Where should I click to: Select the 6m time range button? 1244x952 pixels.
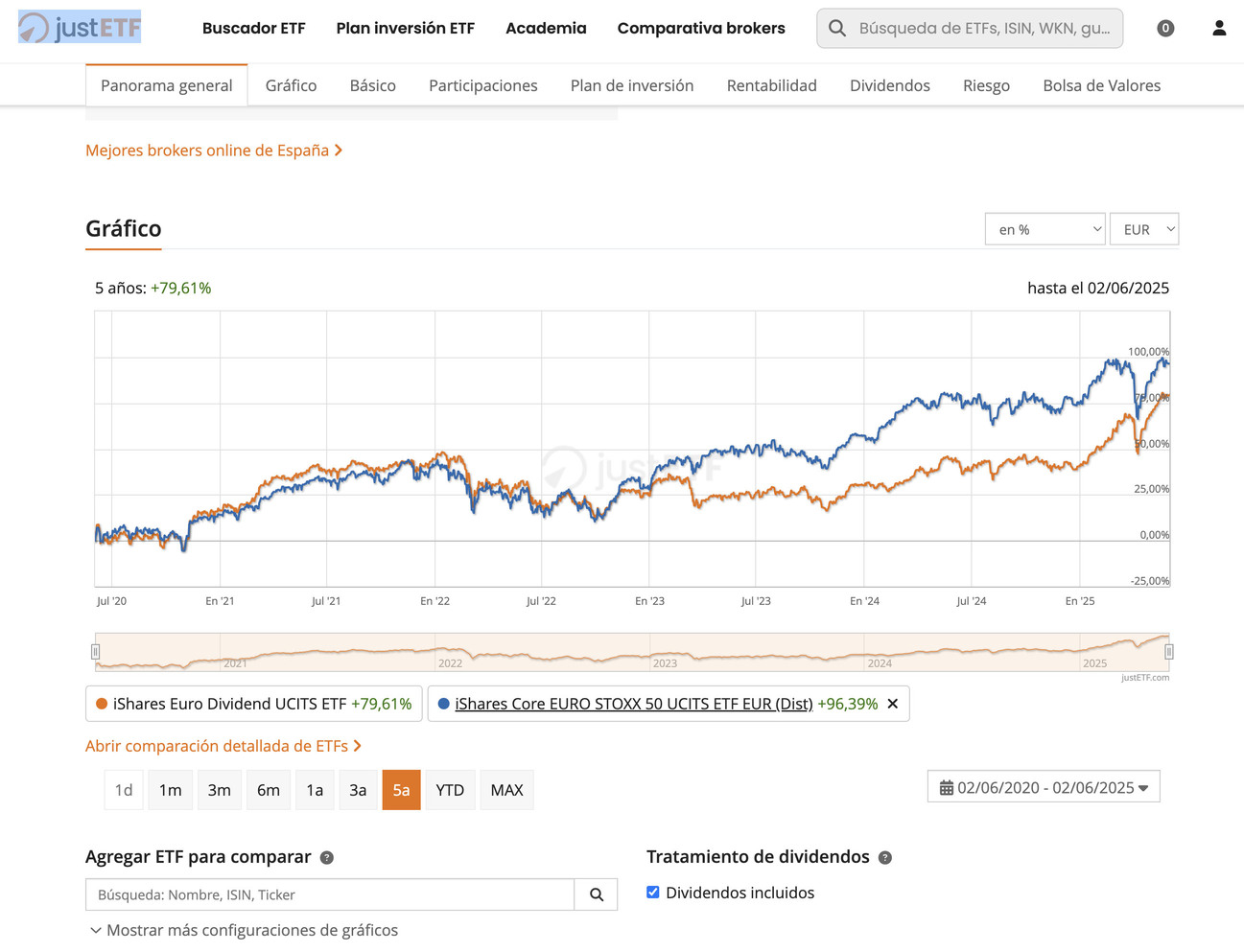pyautogui.click(x=269, y=790)
